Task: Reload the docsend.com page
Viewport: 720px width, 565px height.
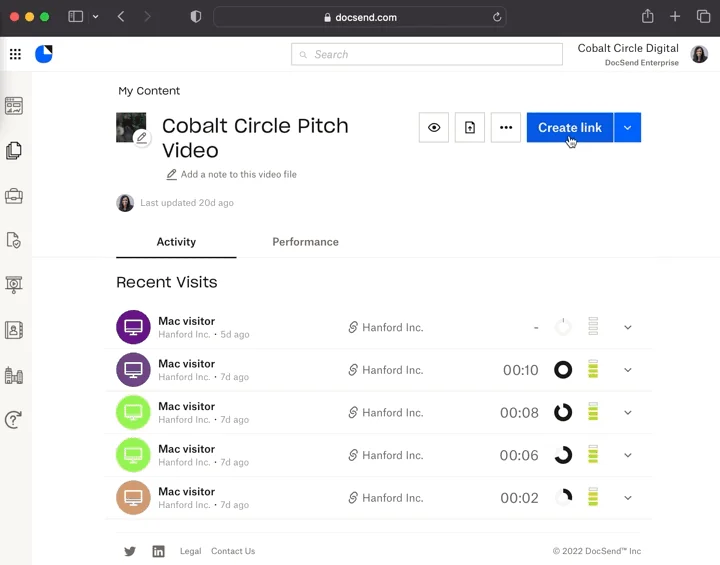Action: tap(497, 17)
